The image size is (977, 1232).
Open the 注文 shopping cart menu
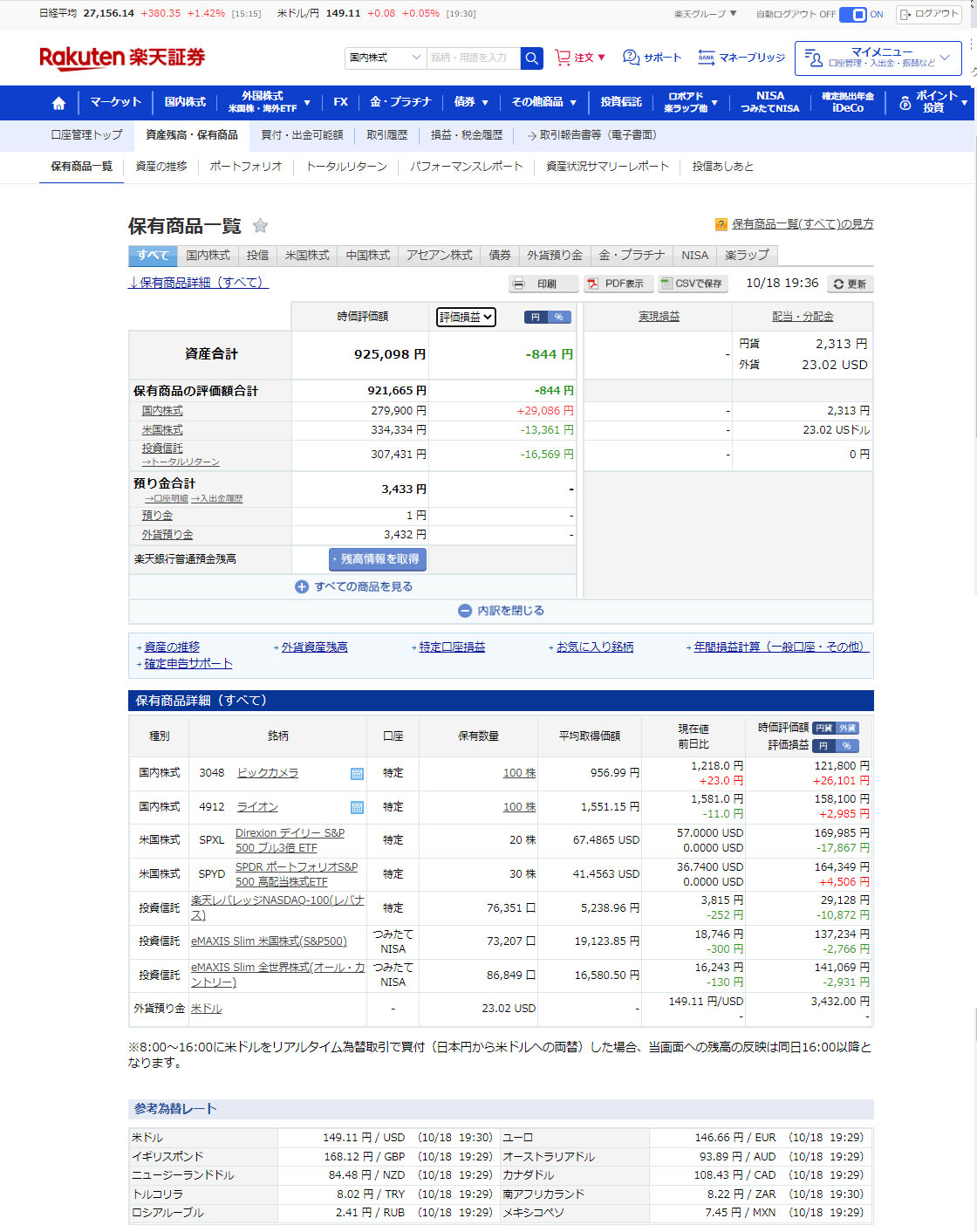(x=580, y=58)
